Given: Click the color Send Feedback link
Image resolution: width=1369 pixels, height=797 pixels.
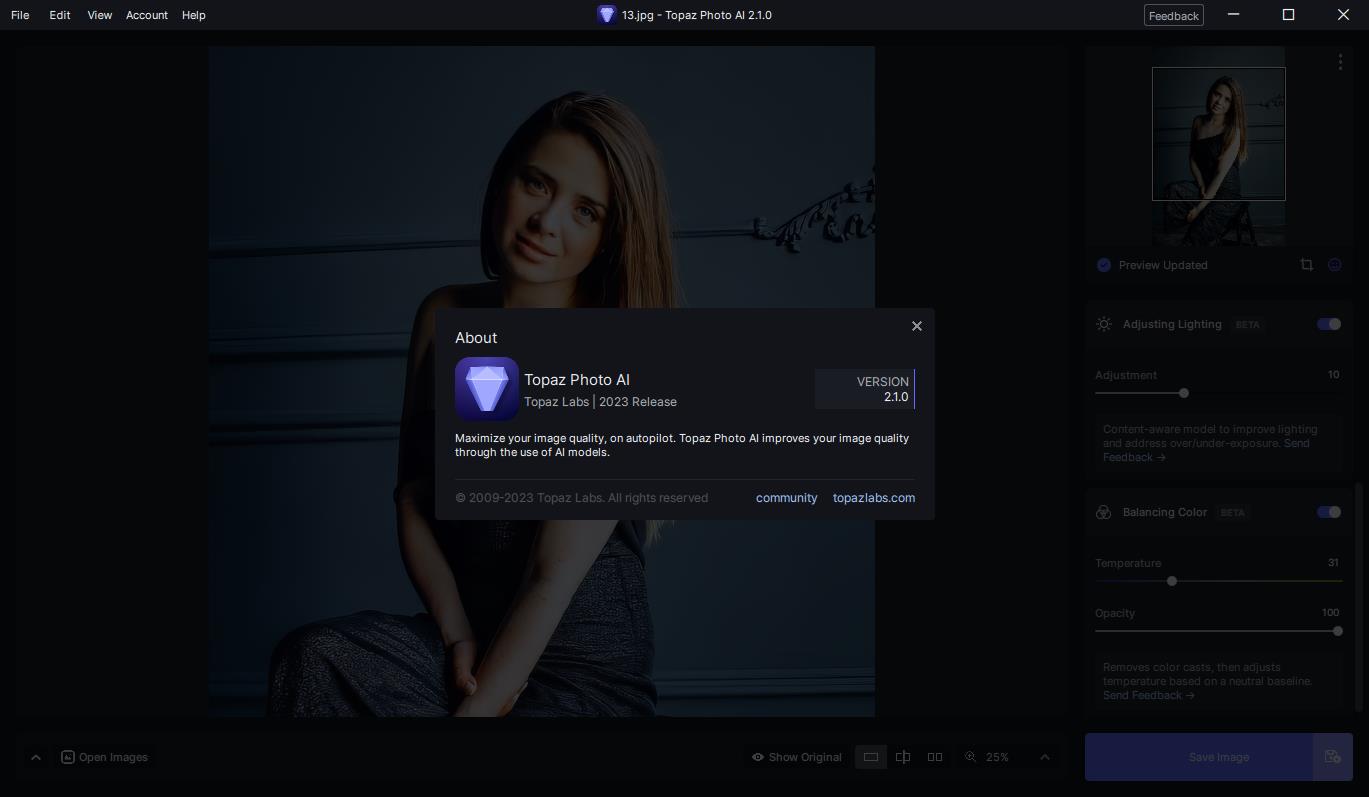Looking at the screenshot, I should point(1148,695).
